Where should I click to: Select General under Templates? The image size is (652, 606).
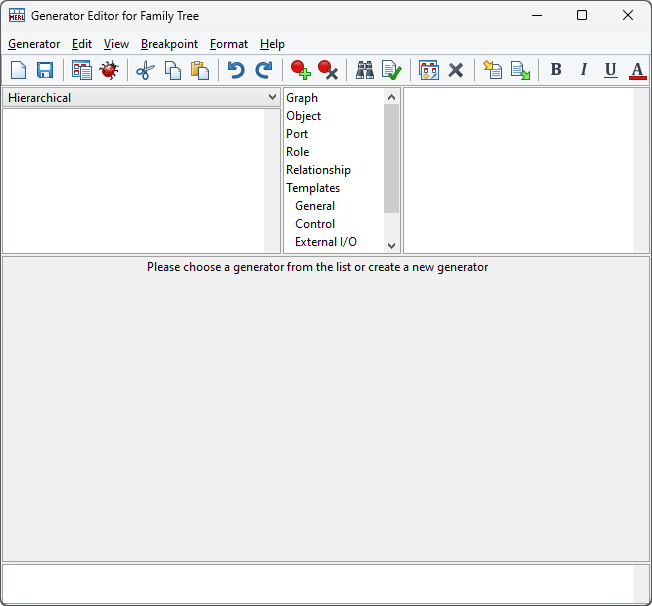[315, 206]
